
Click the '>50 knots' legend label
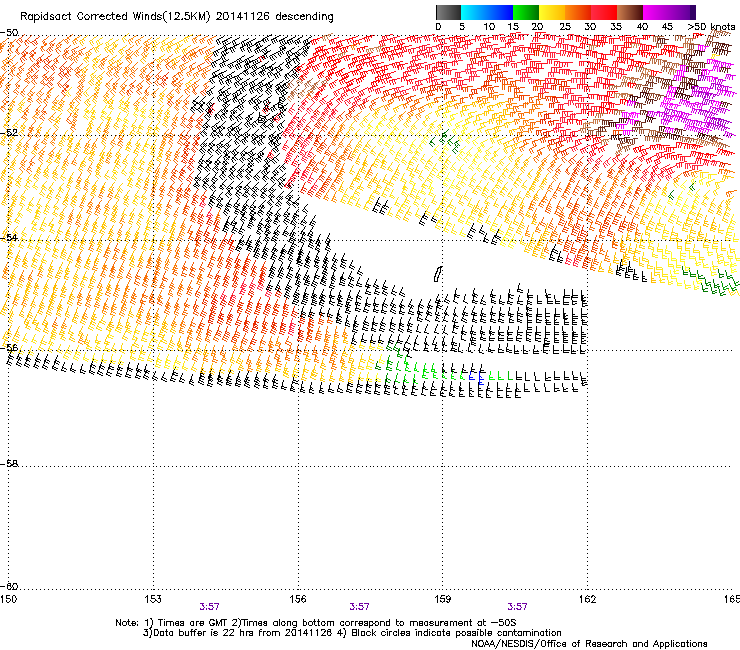712,27
